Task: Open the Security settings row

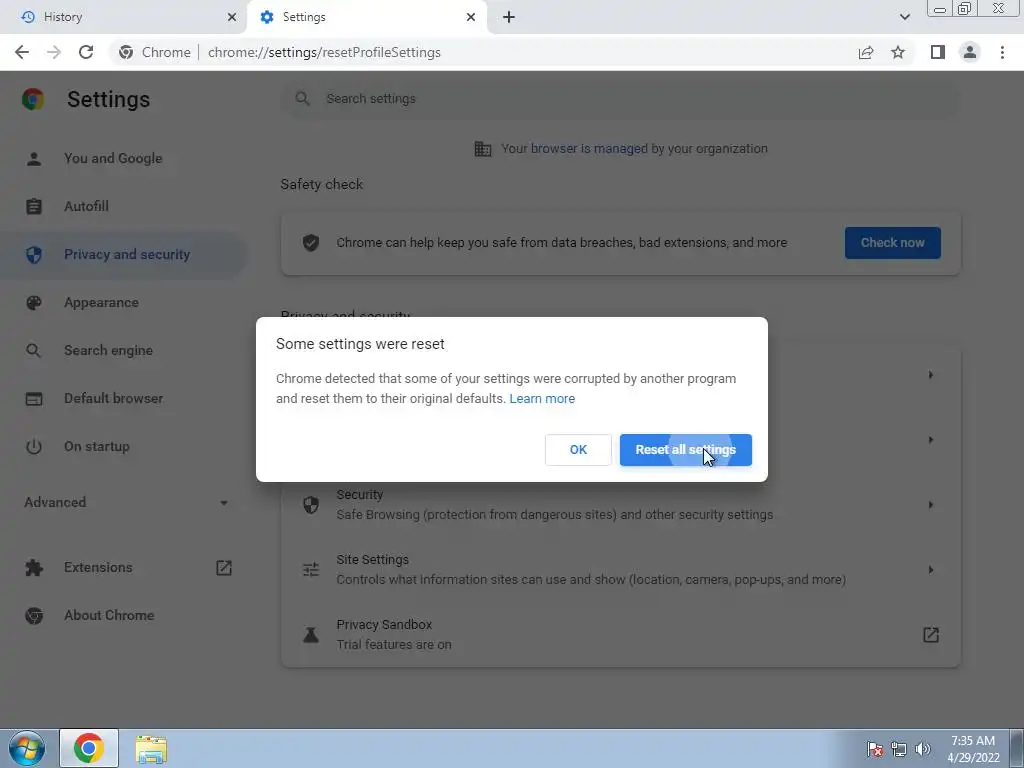Action: coord(620,505)
